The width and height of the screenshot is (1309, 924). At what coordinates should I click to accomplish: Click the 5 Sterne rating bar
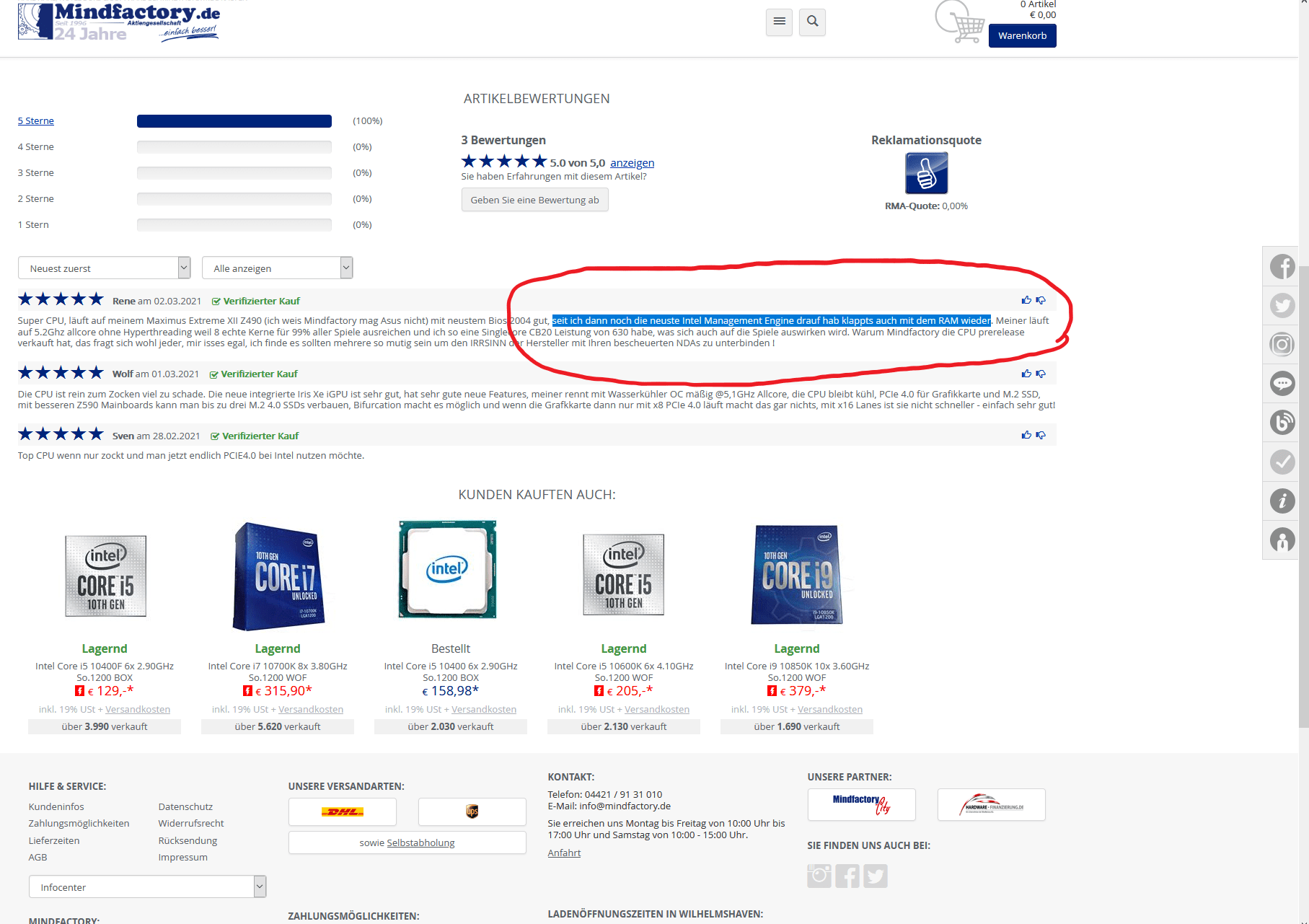pyautogui.click(x=234, y=121)
